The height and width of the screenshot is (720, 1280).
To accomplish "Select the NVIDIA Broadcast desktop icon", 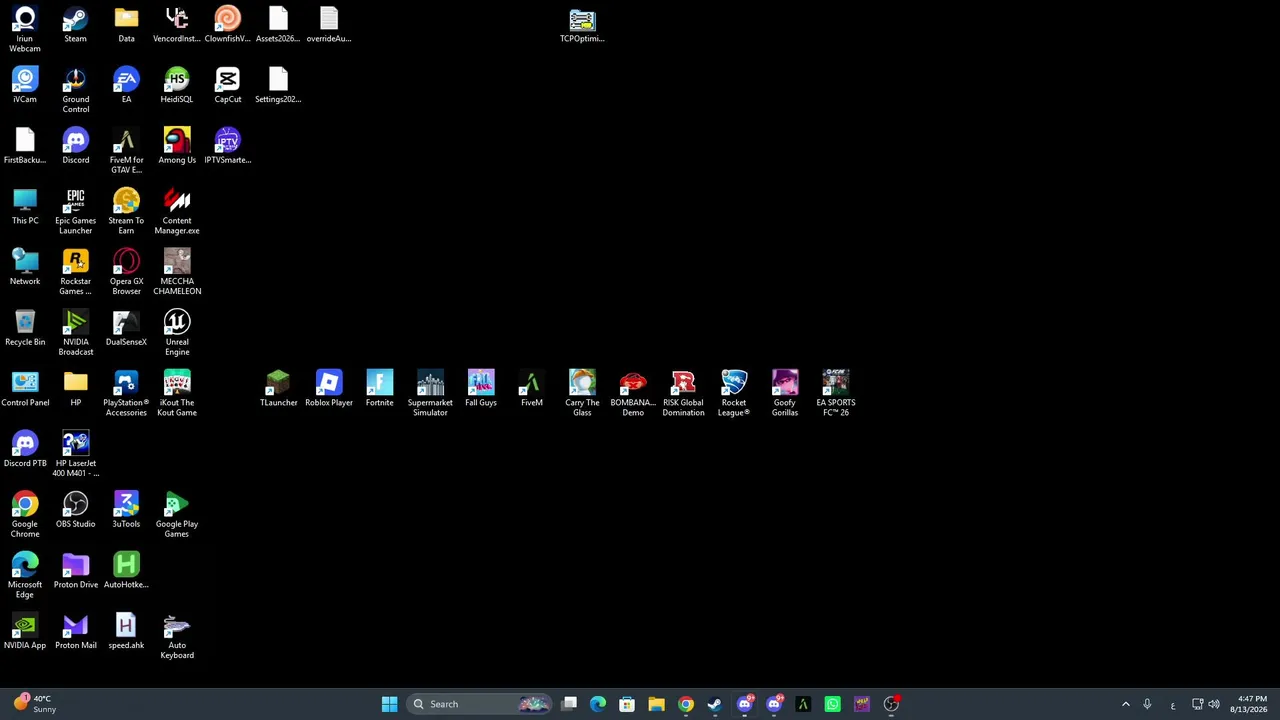I will 75,334.
